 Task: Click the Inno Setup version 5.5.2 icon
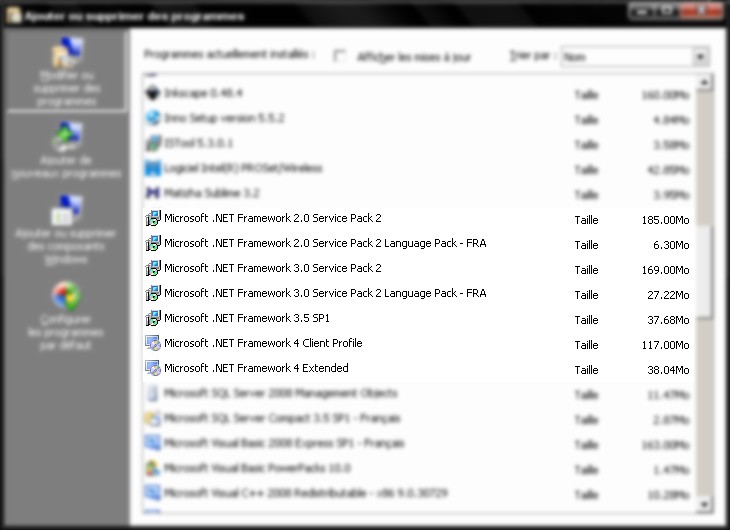[x=153, y=118]
